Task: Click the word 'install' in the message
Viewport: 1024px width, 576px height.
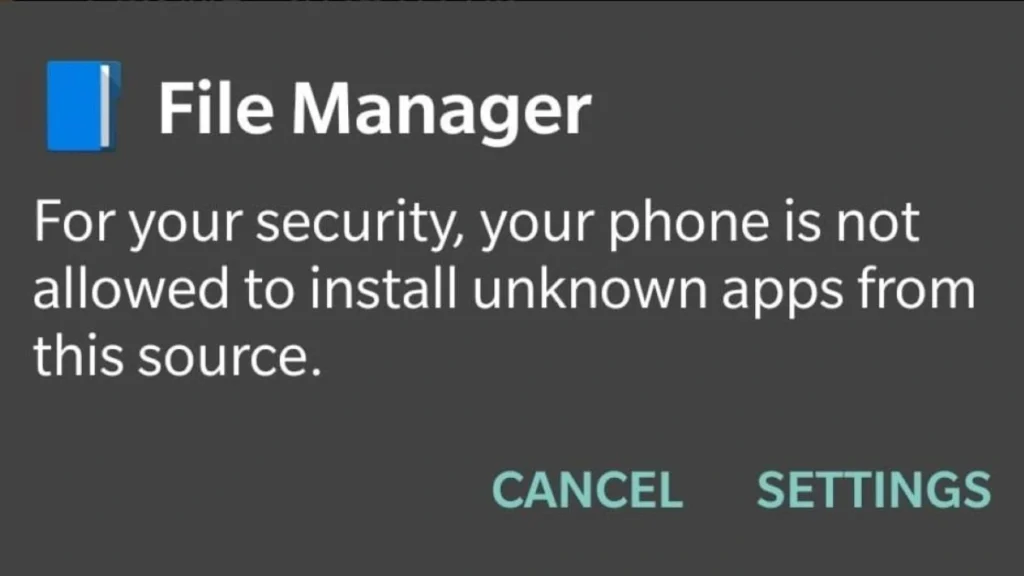Action: click(383, 288)
